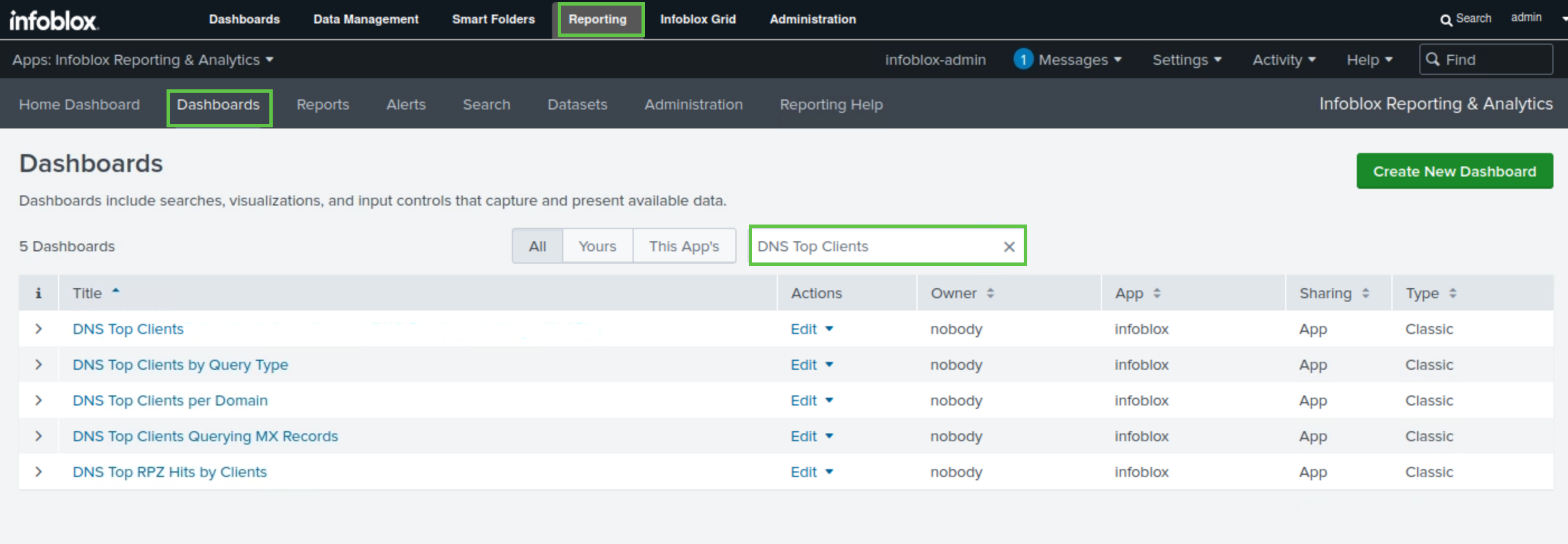Sort the table by Title column

(96, 293)
